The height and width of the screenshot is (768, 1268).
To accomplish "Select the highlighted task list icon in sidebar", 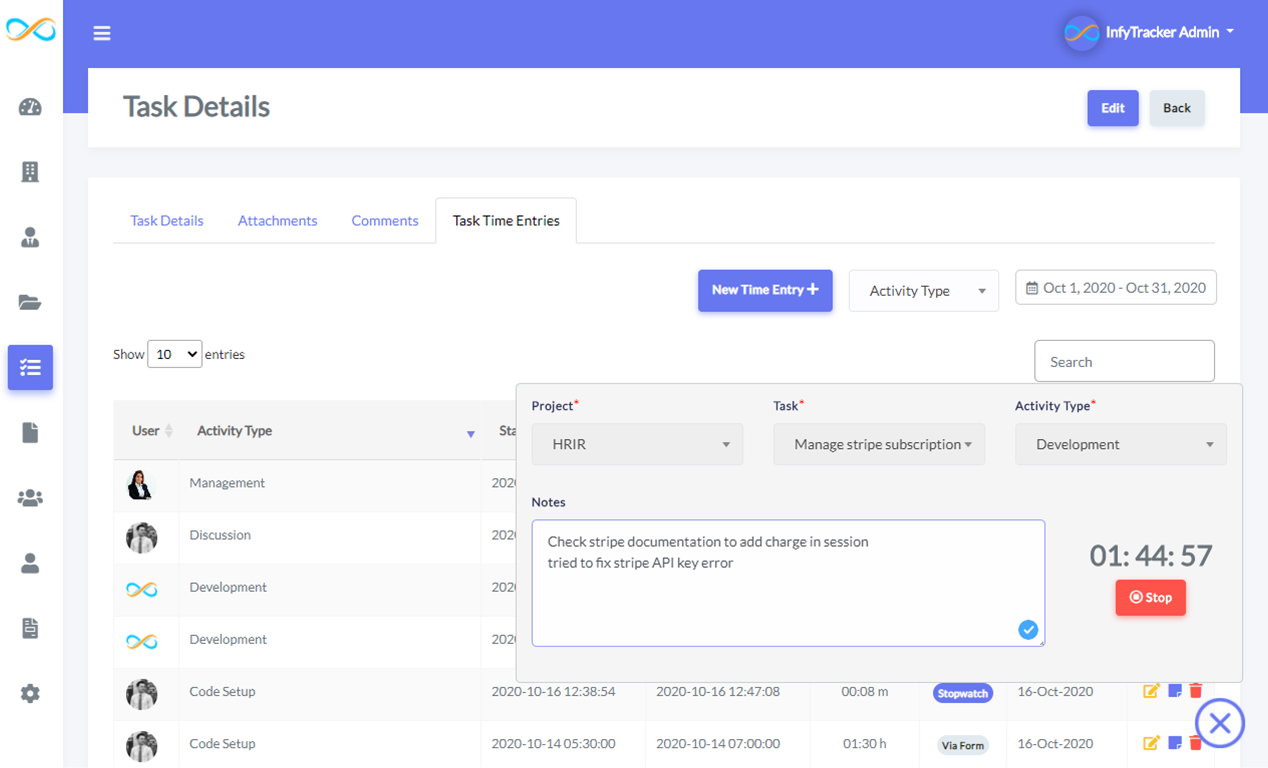I will coord(30,367).
